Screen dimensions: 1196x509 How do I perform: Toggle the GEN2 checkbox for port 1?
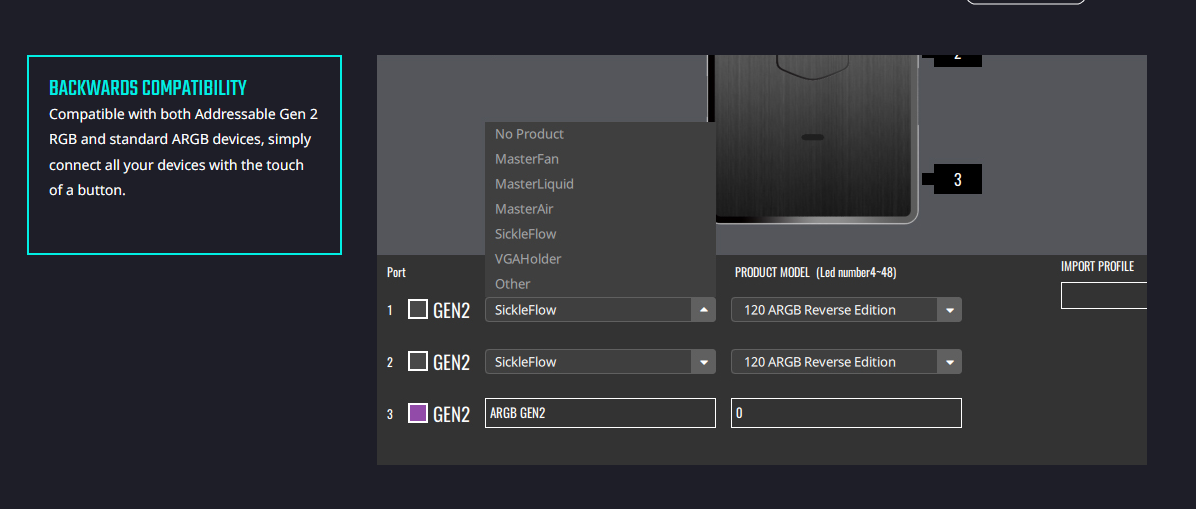(x=418, y=309)
